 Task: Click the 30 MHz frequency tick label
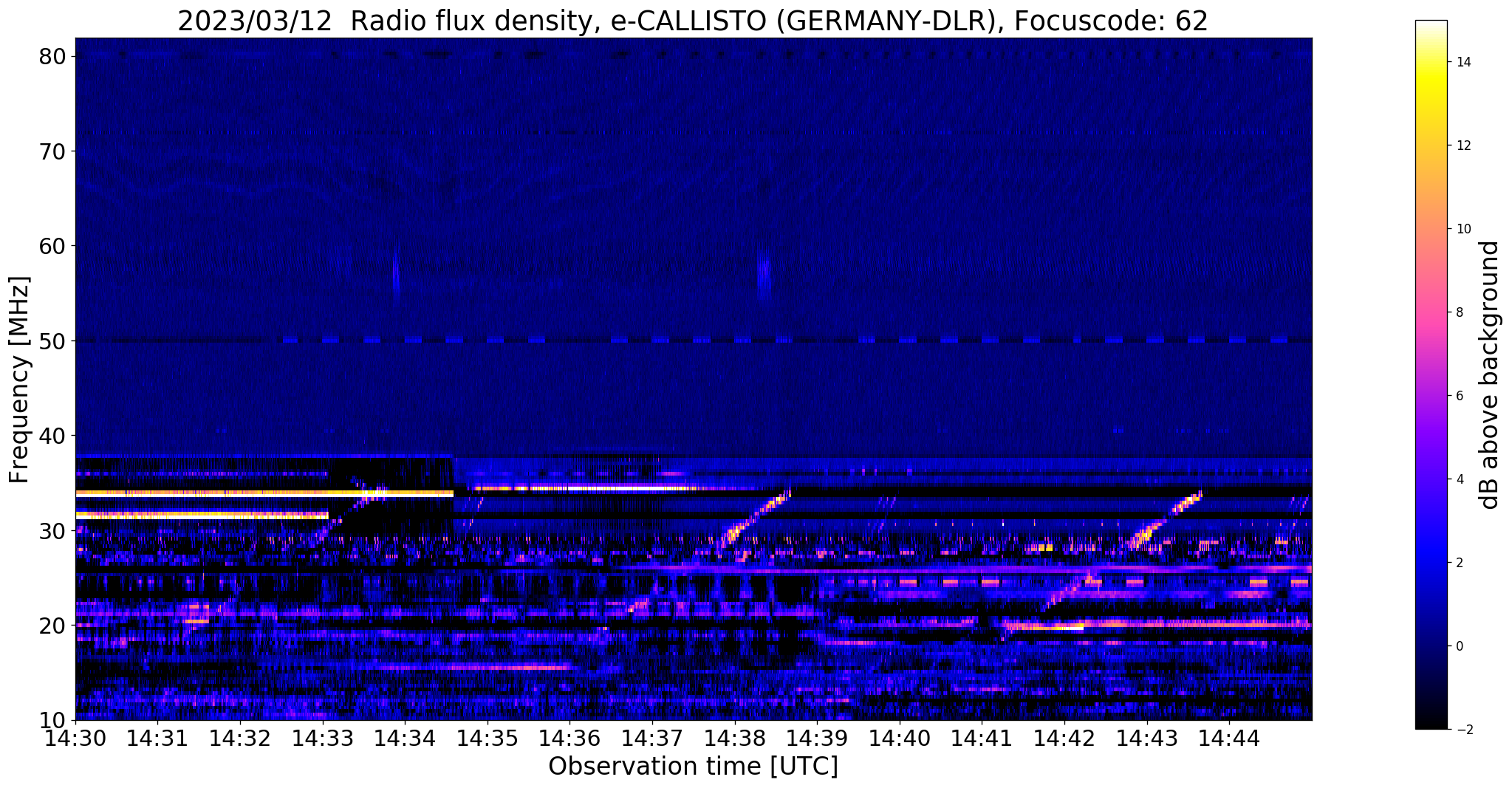pos(54,530)
